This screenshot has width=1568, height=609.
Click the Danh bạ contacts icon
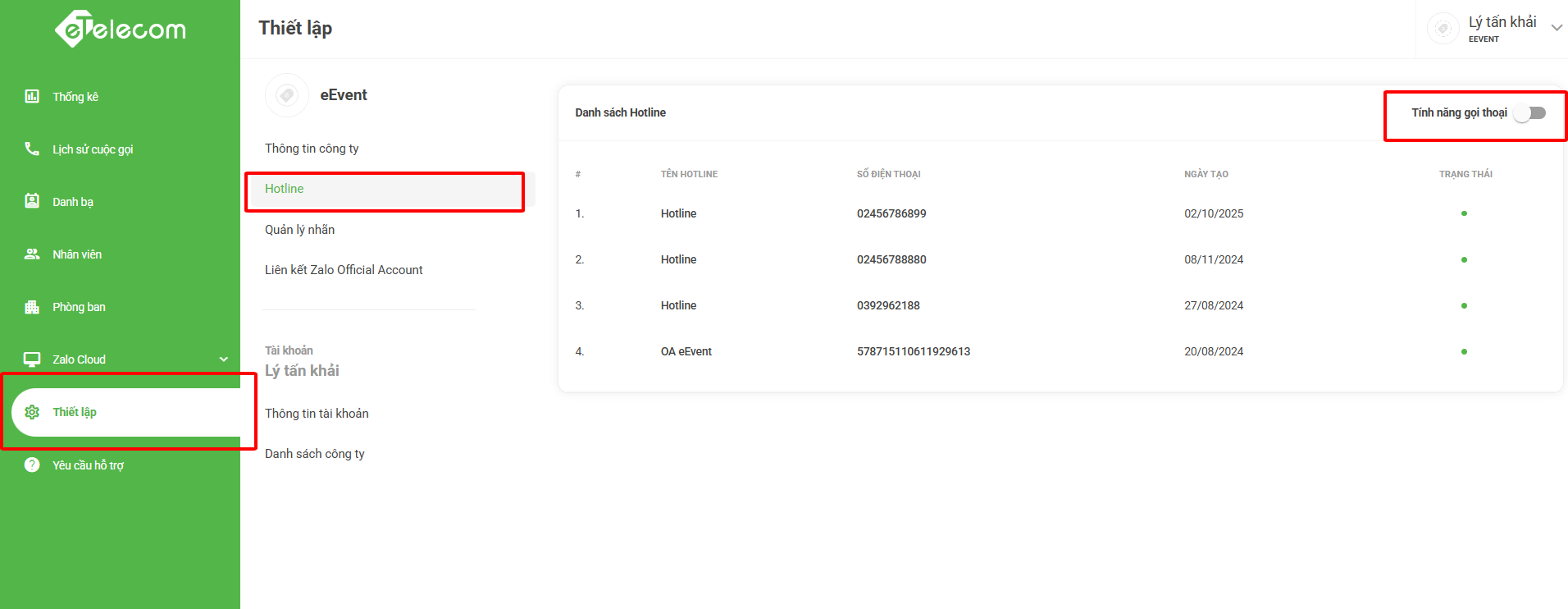[32, 201]
